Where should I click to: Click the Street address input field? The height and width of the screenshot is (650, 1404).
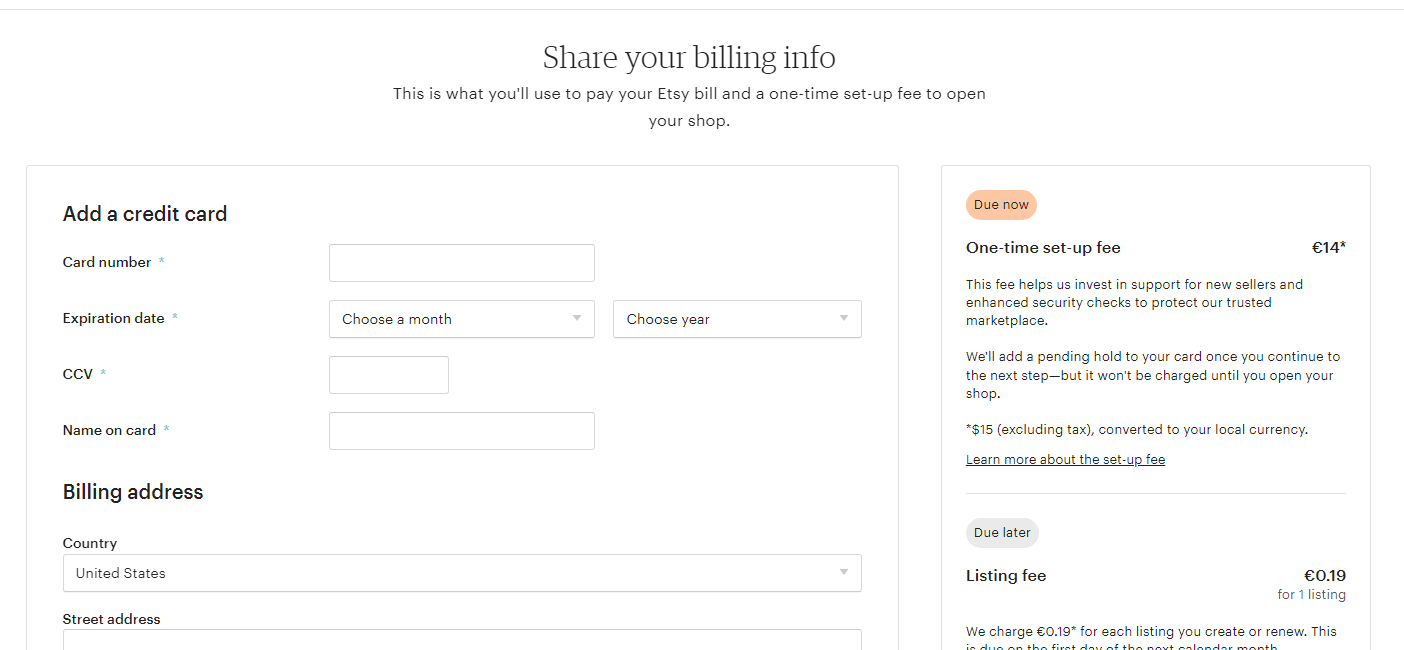tap(460, 642)
